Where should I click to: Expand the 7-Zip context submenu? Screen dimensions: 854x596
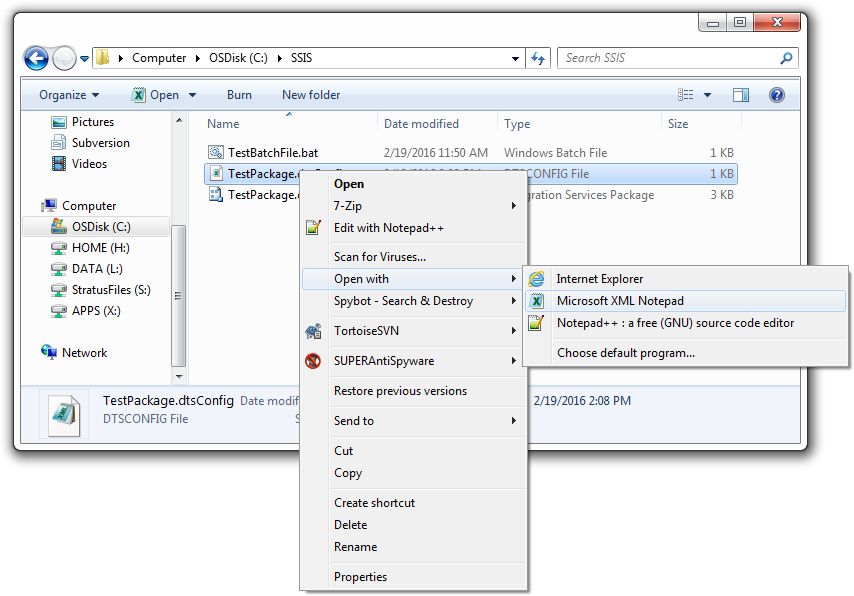pyautogui.click(x=414, y=205)
